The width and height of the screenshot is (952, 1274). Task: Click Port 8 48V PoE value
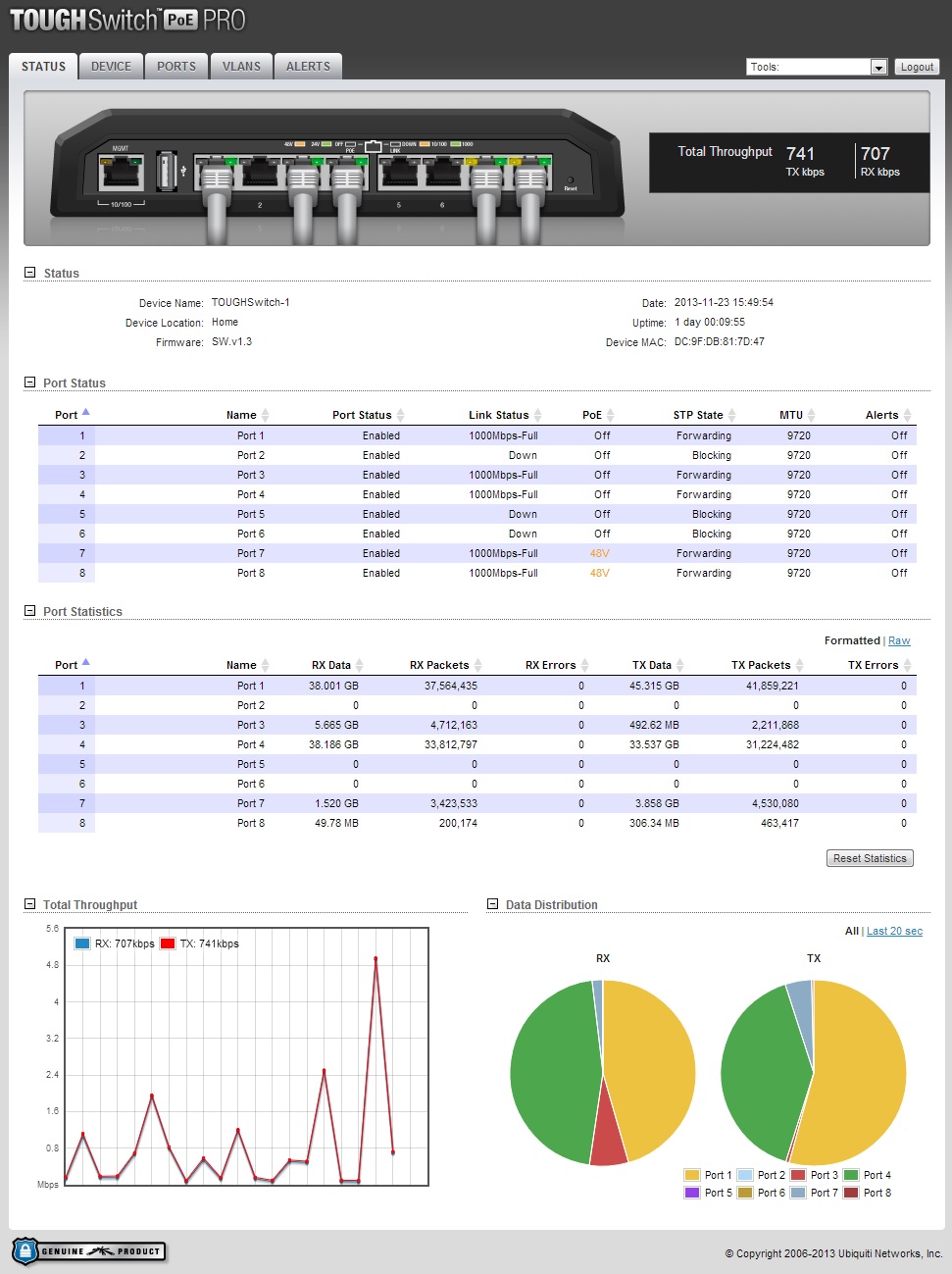(x=599, y=573)
